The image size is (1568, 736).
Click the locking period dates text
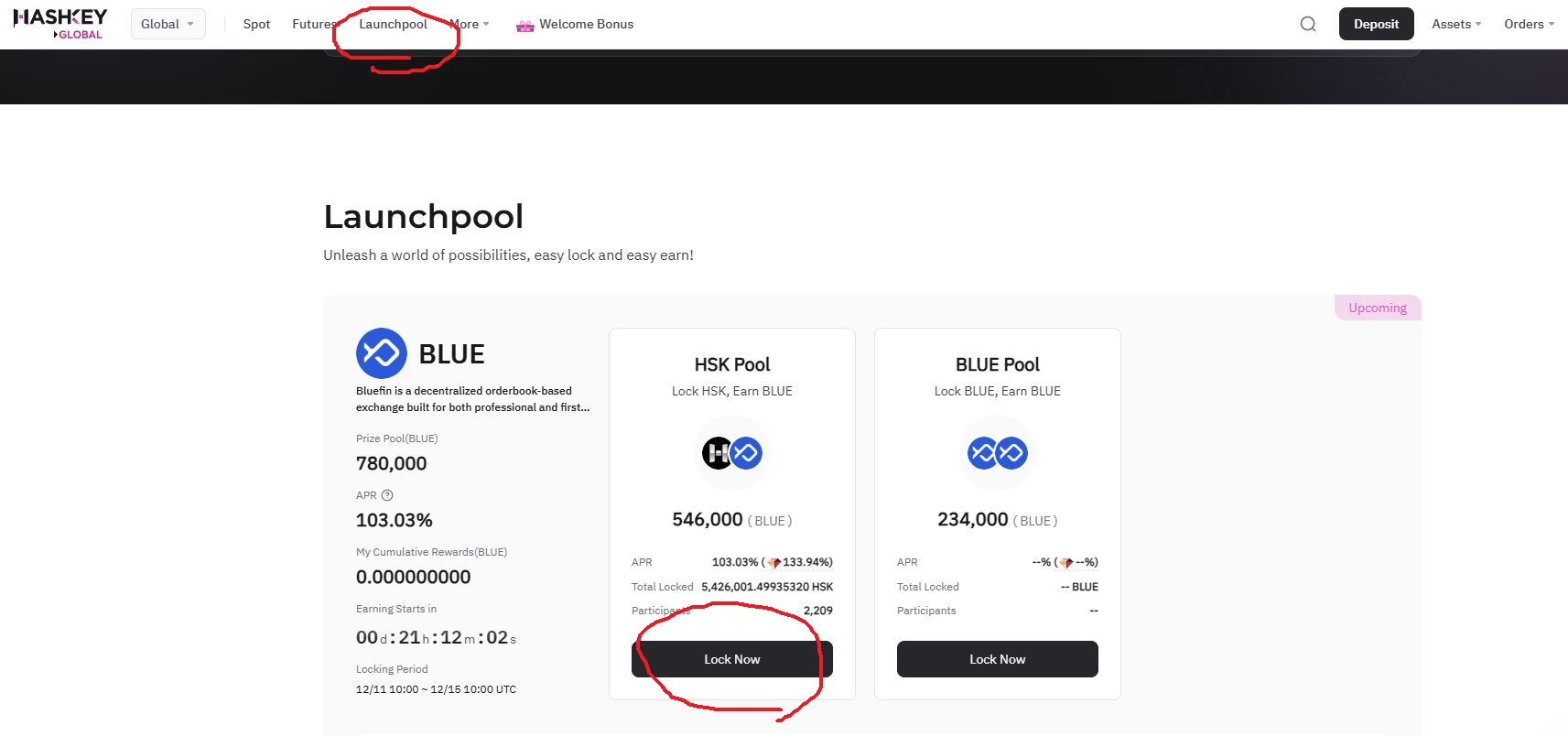pos(436,689)
